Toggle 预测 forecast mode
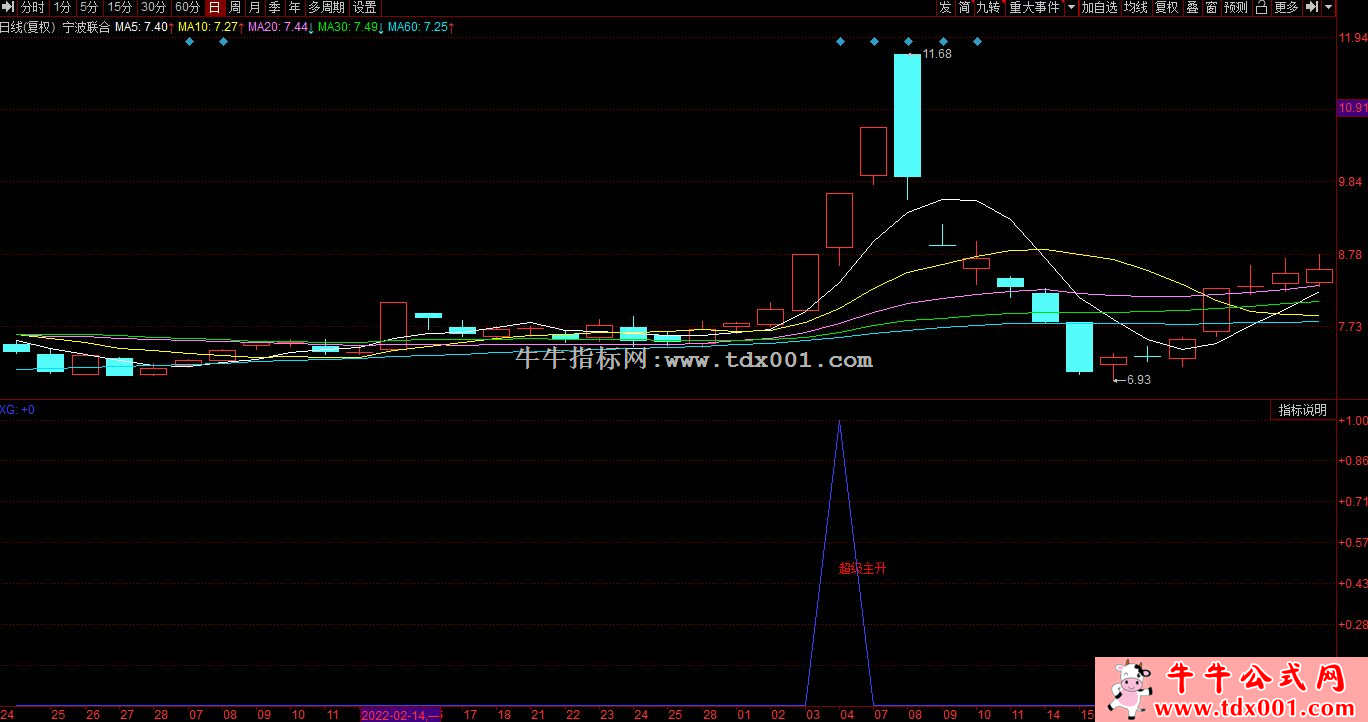1368x722 pixels. (1236, 7)
